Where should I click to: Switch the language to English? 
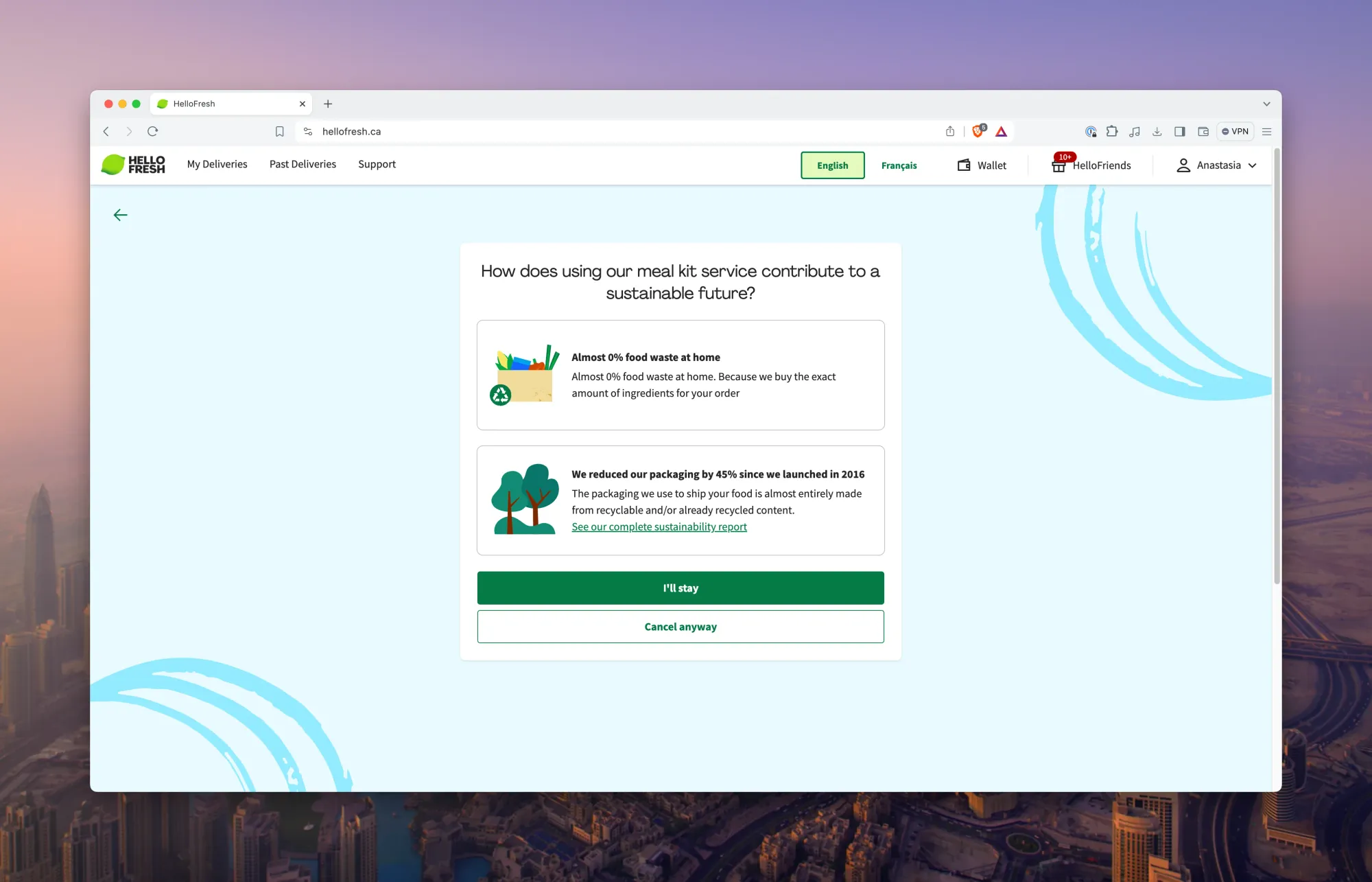click(833, 165)
